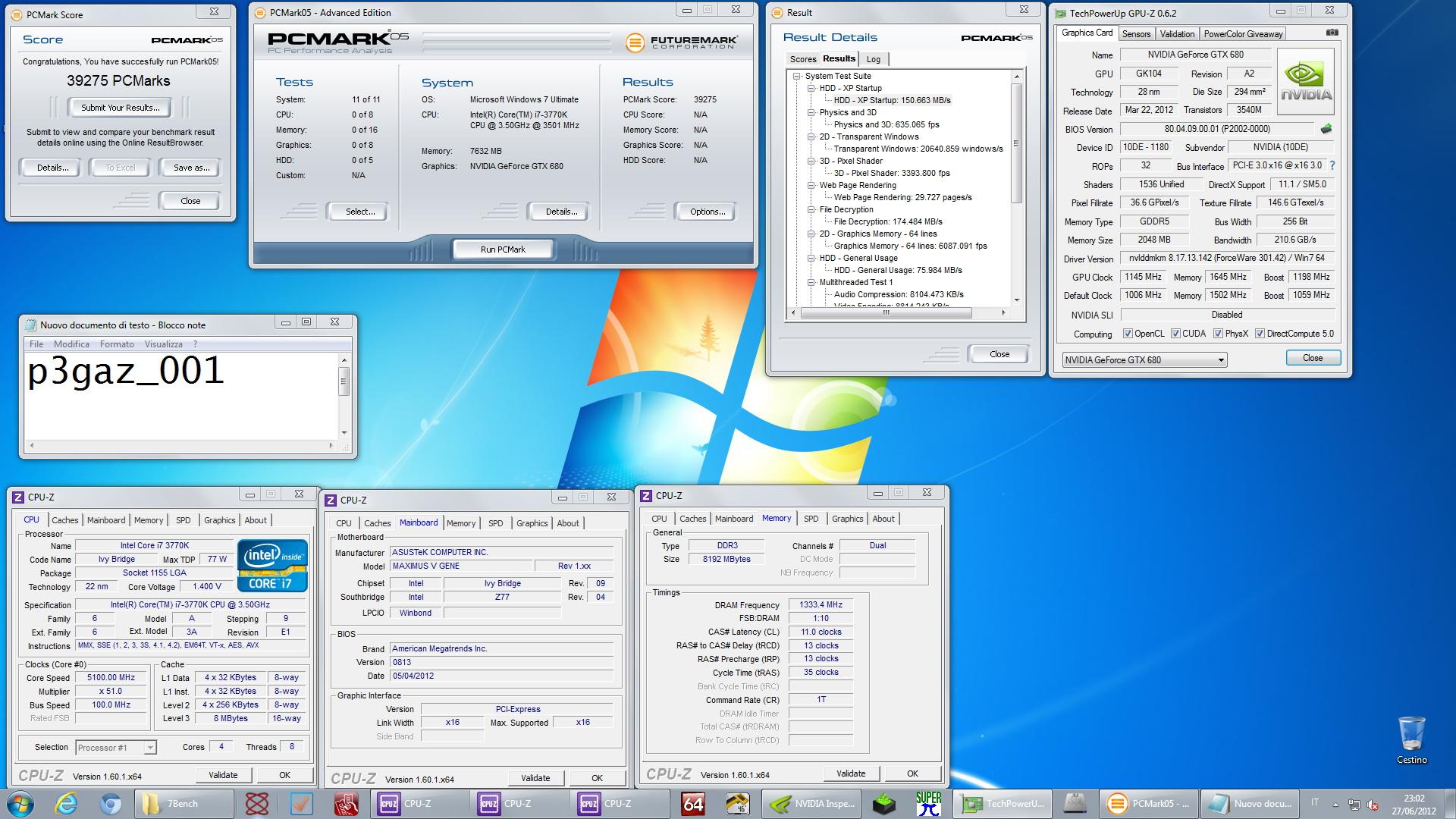Click the yellow chip taskbar icon
Image resolution: width=1456 pixels, height=819 pixels.
738,804
